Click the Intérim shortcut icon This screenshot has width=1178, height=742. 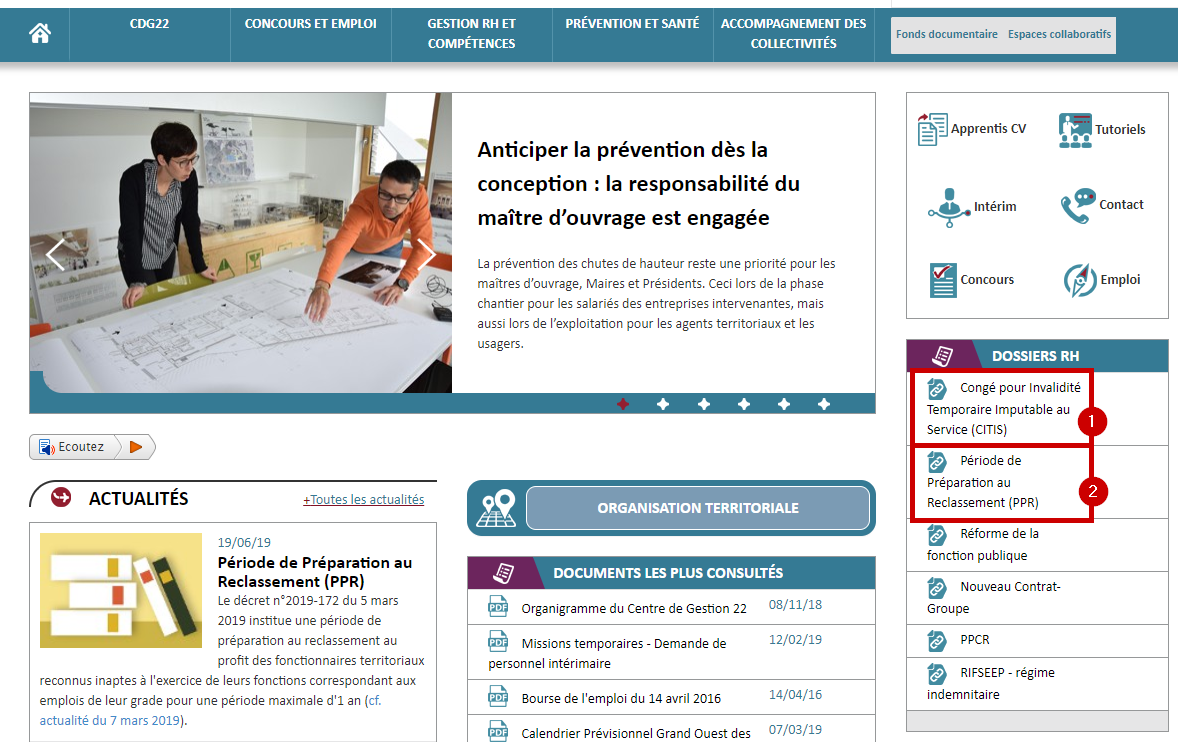(x=949, y=207)
